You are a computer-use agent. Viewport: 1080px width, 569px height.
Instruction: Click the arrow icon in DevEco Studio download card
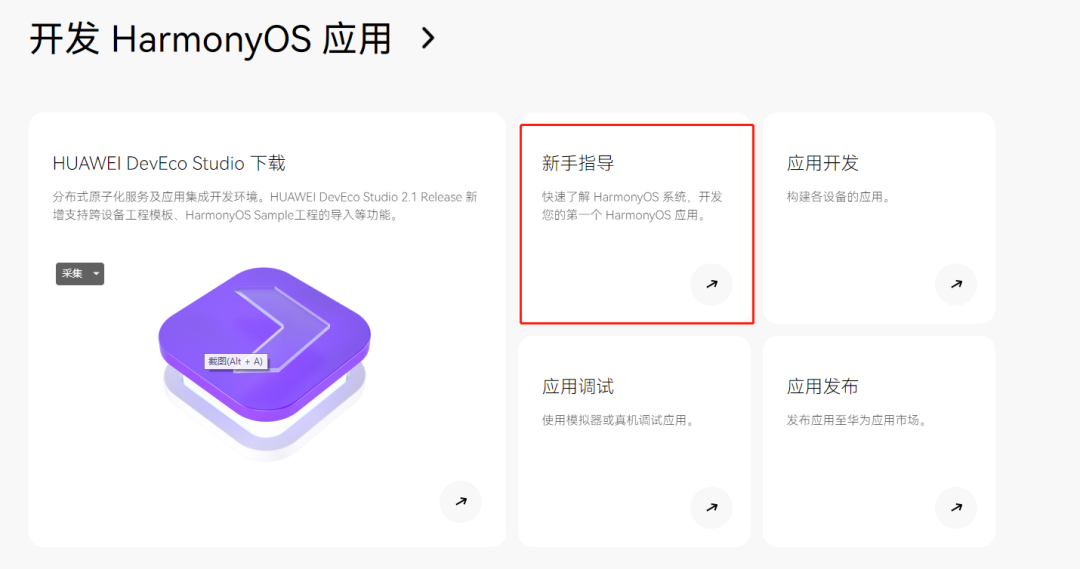461,501
